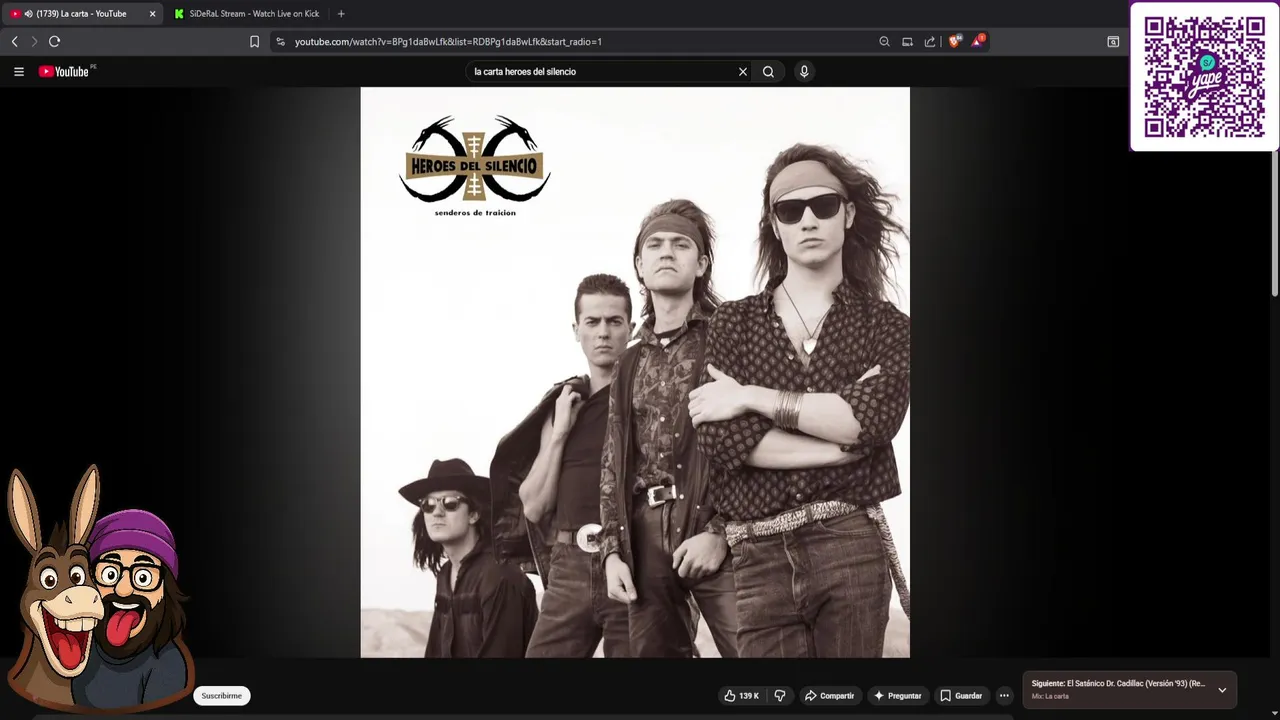Go back with the browser back arrow
This screenshot has width=1280, height=720.
point(14,41)
